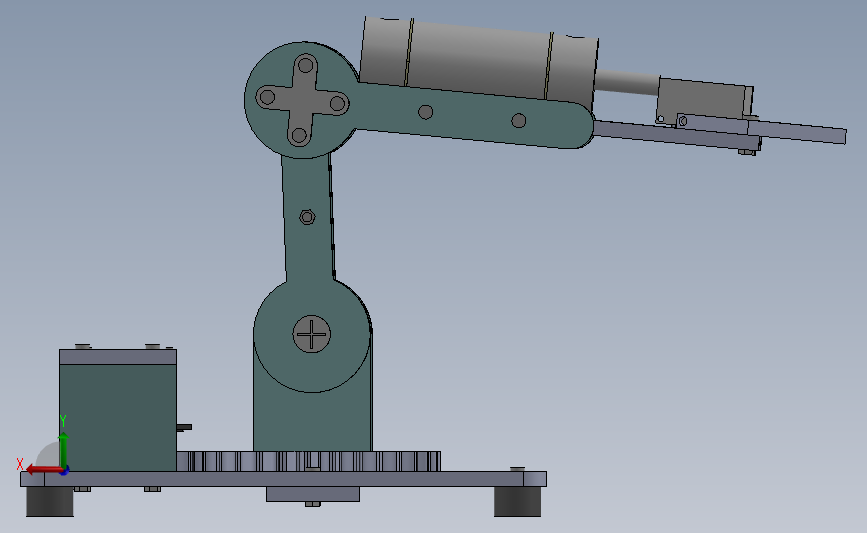Select the top hole of the servo horn
This screenshot has width=867, height=533.
306,65
